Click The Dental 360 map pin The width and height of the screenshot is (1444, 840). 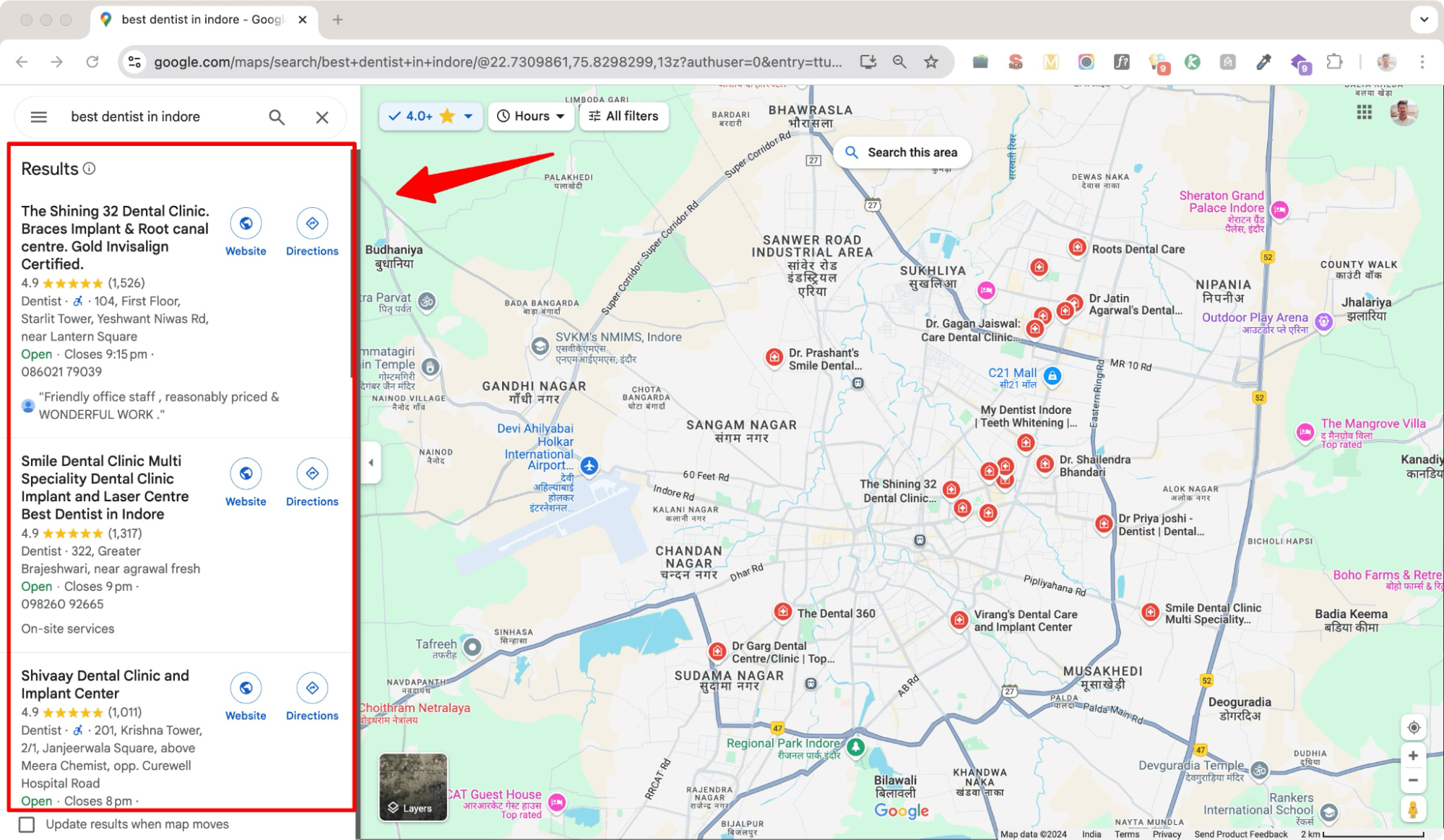(782, 612)
